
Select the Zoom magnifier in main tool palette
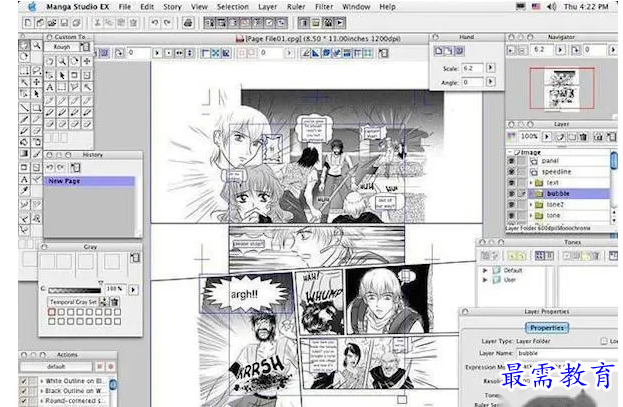[x=36, y=45]
